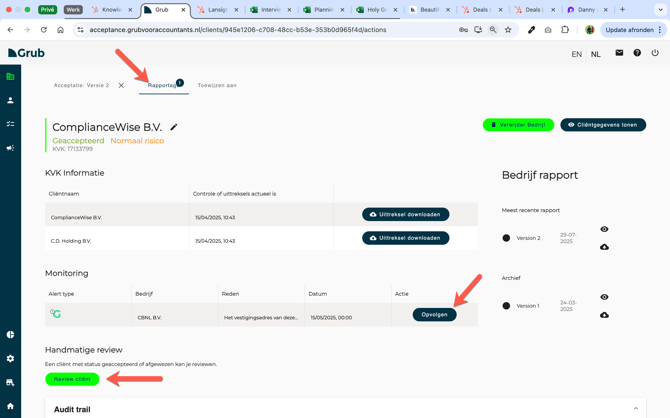Image resolution: width=670 pixels, height=418 pixels.
Task: Switch to Danny browser tab
Action: click(x=587, y=9)
